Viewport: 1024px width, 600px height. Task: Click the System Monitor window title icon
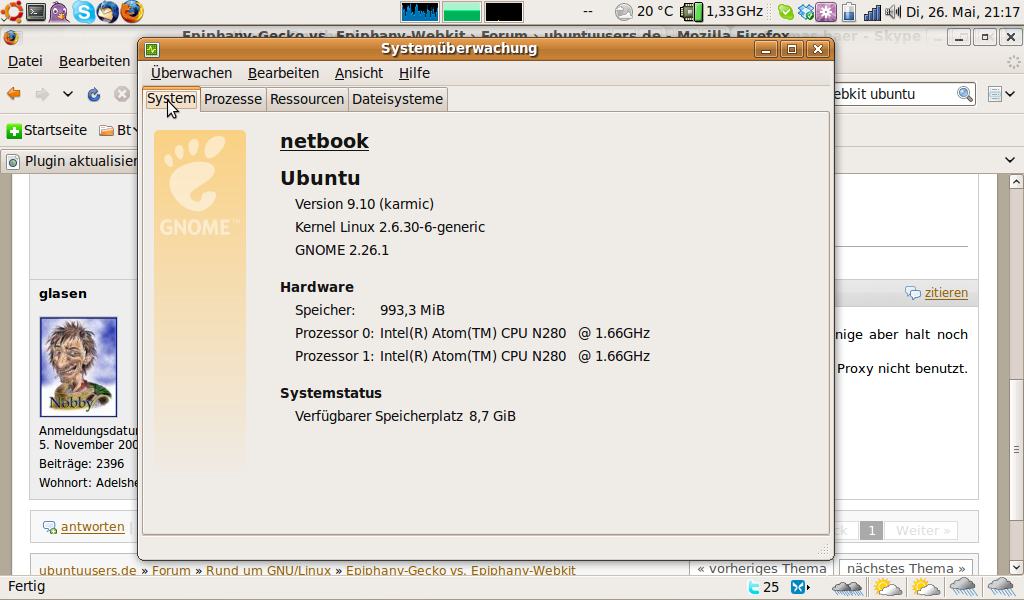point(152,50)
